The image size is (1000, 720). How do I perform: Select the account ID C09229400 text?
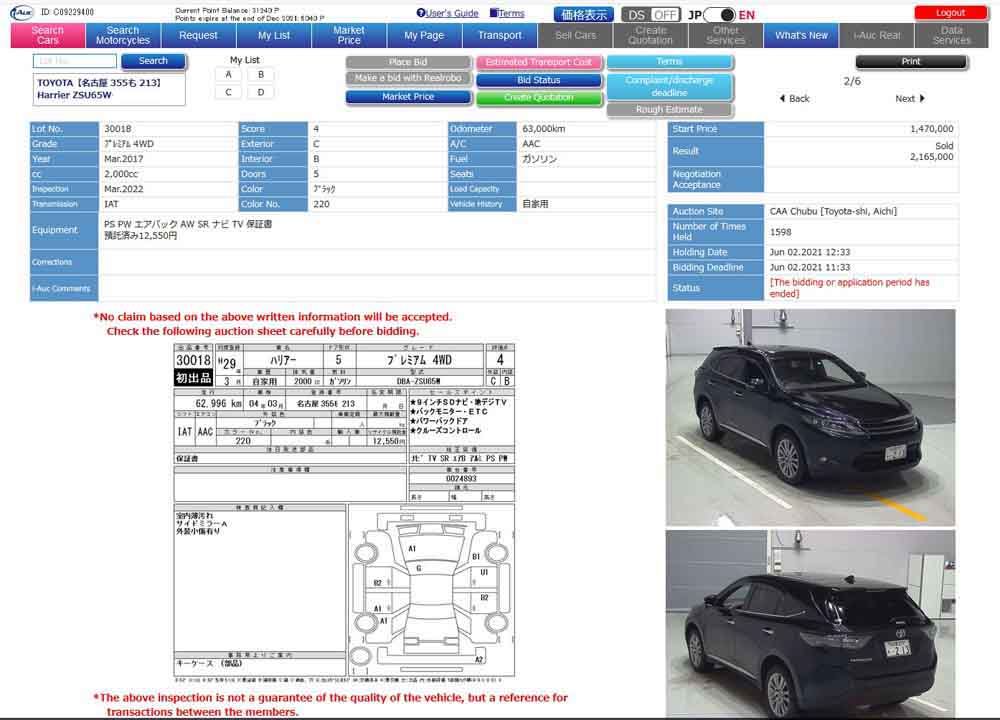pyautogui.click(x=68, y=12)
